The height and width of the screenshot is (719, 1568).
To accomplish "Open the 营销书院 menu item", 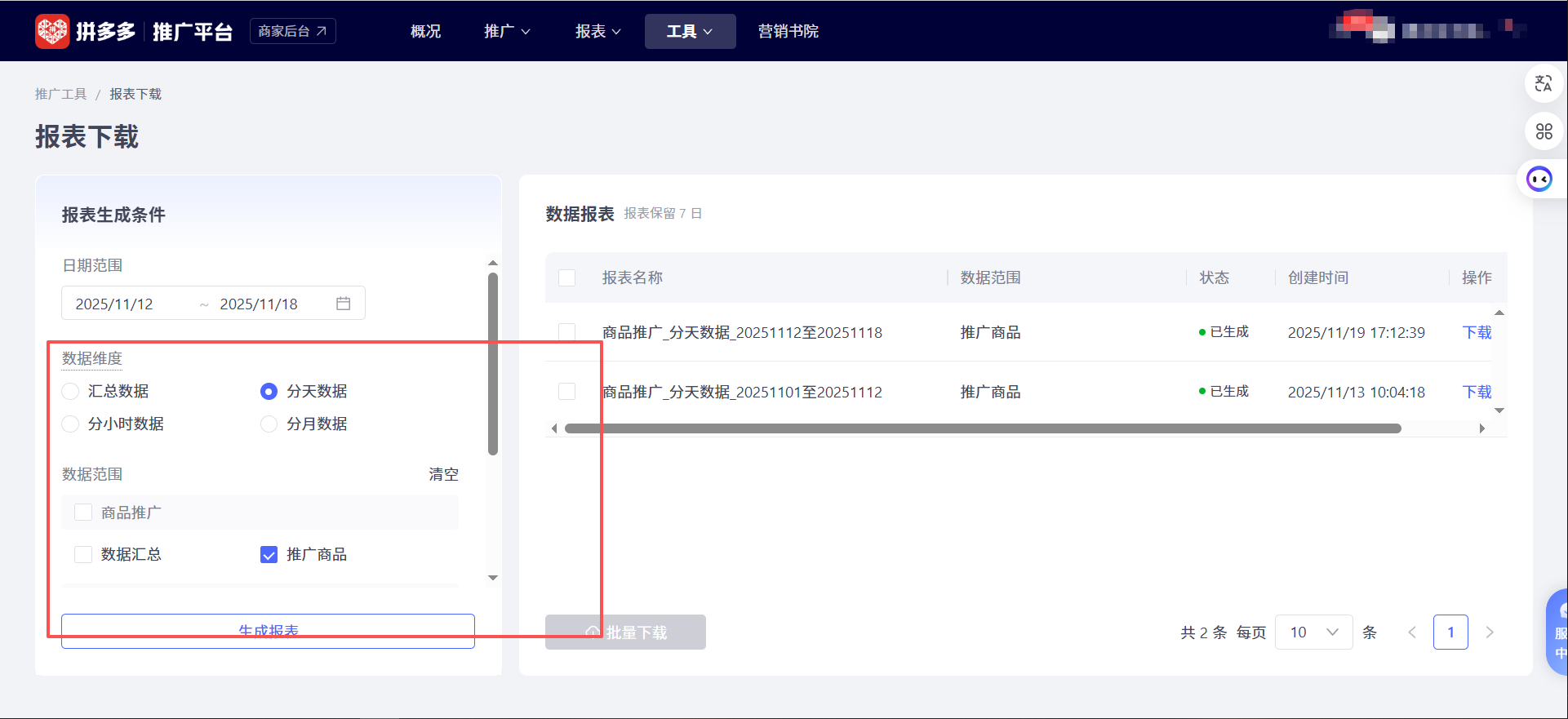I will (788, 31).
